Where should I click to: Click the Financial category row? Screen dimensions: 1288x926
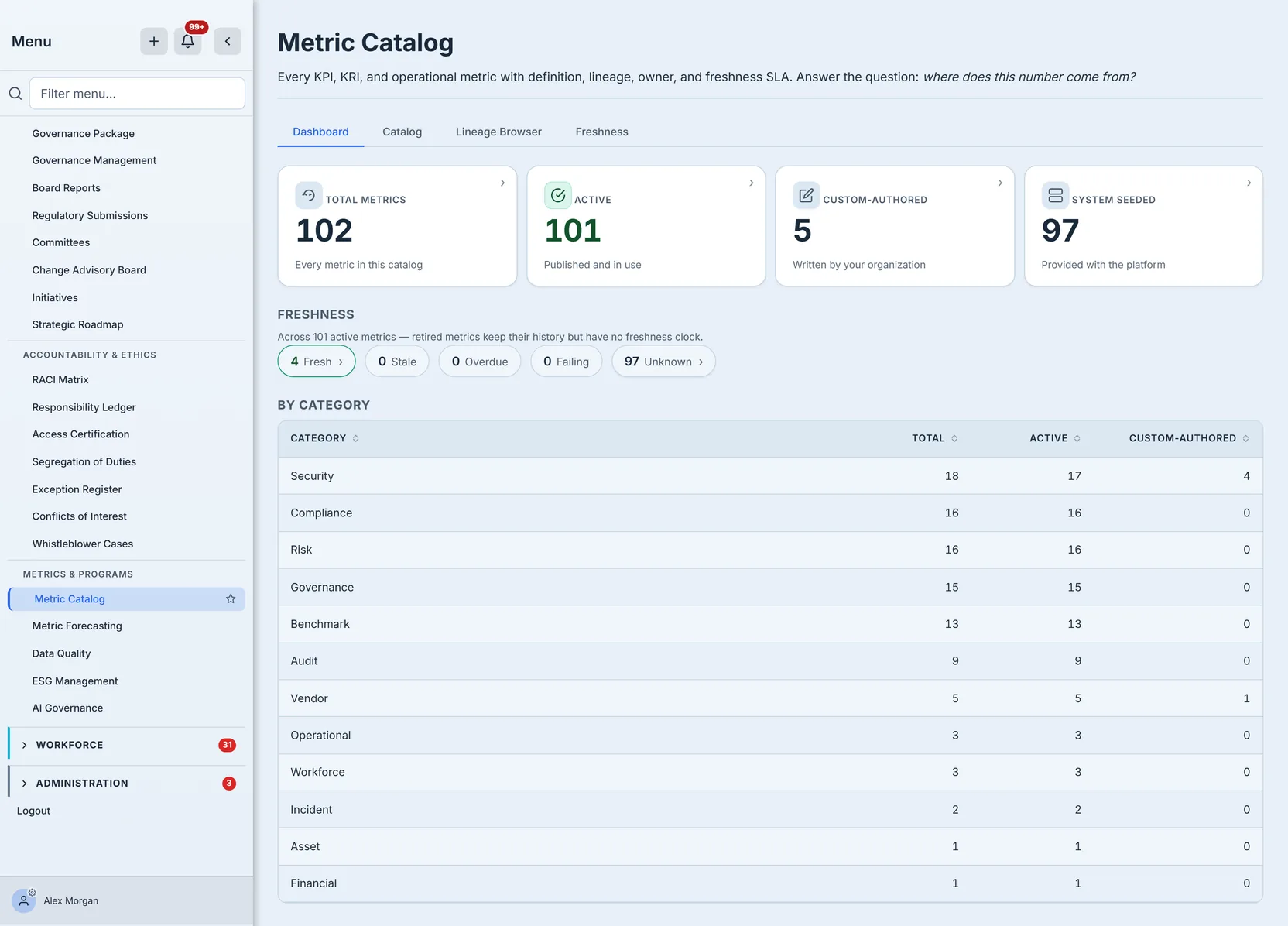770,883
